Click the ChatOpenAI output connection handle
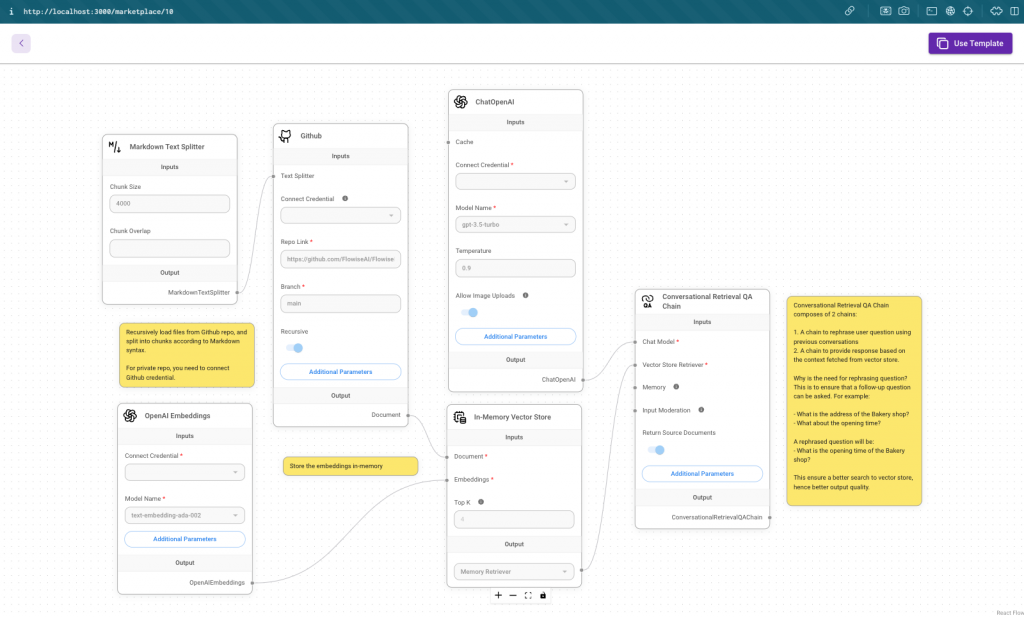Screen dimensions: 1024x618 click(x=583, y=380)
